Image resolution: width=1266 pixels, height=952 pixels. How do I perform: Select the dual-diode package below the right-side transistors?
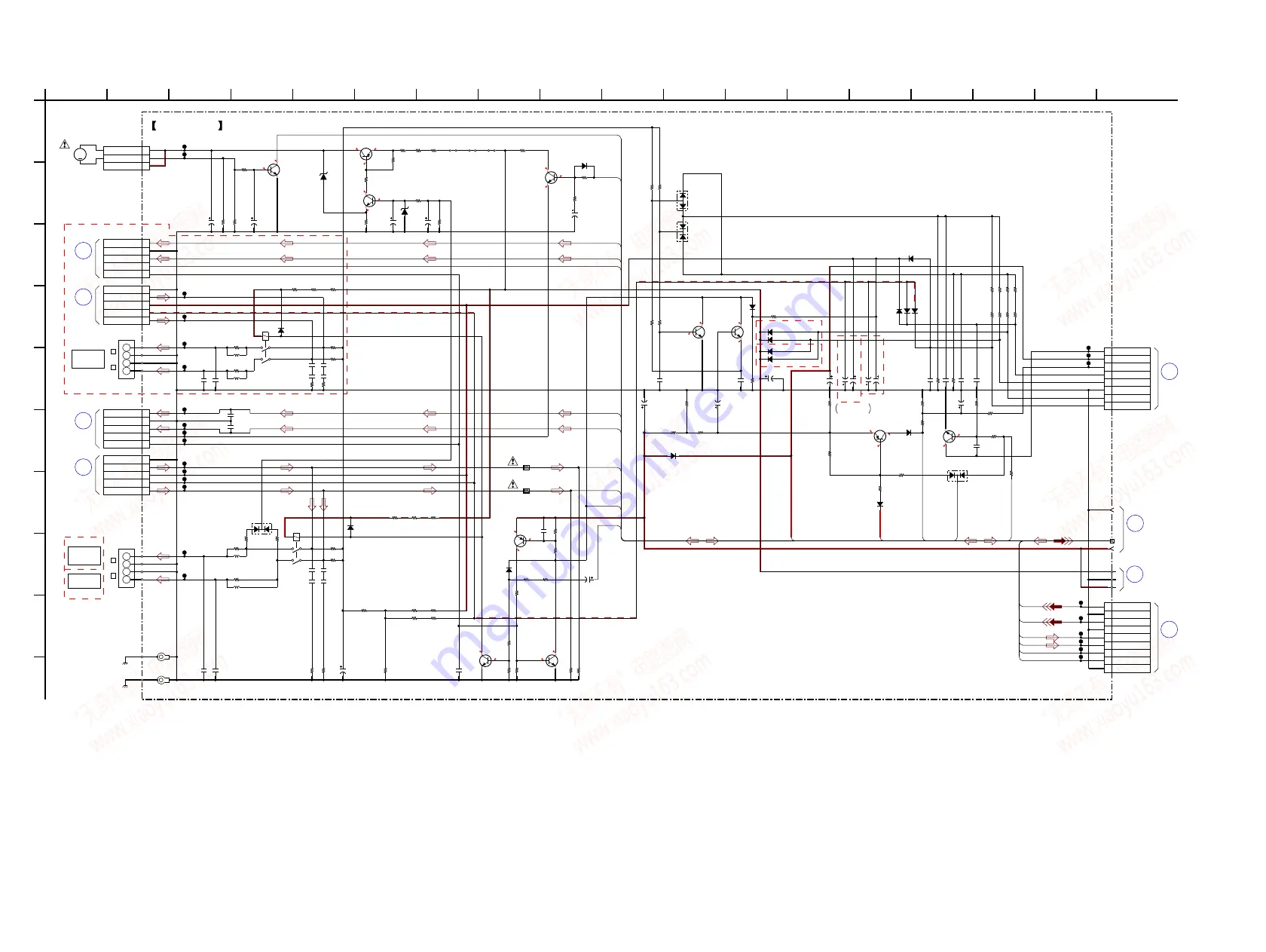coord(957,476)
